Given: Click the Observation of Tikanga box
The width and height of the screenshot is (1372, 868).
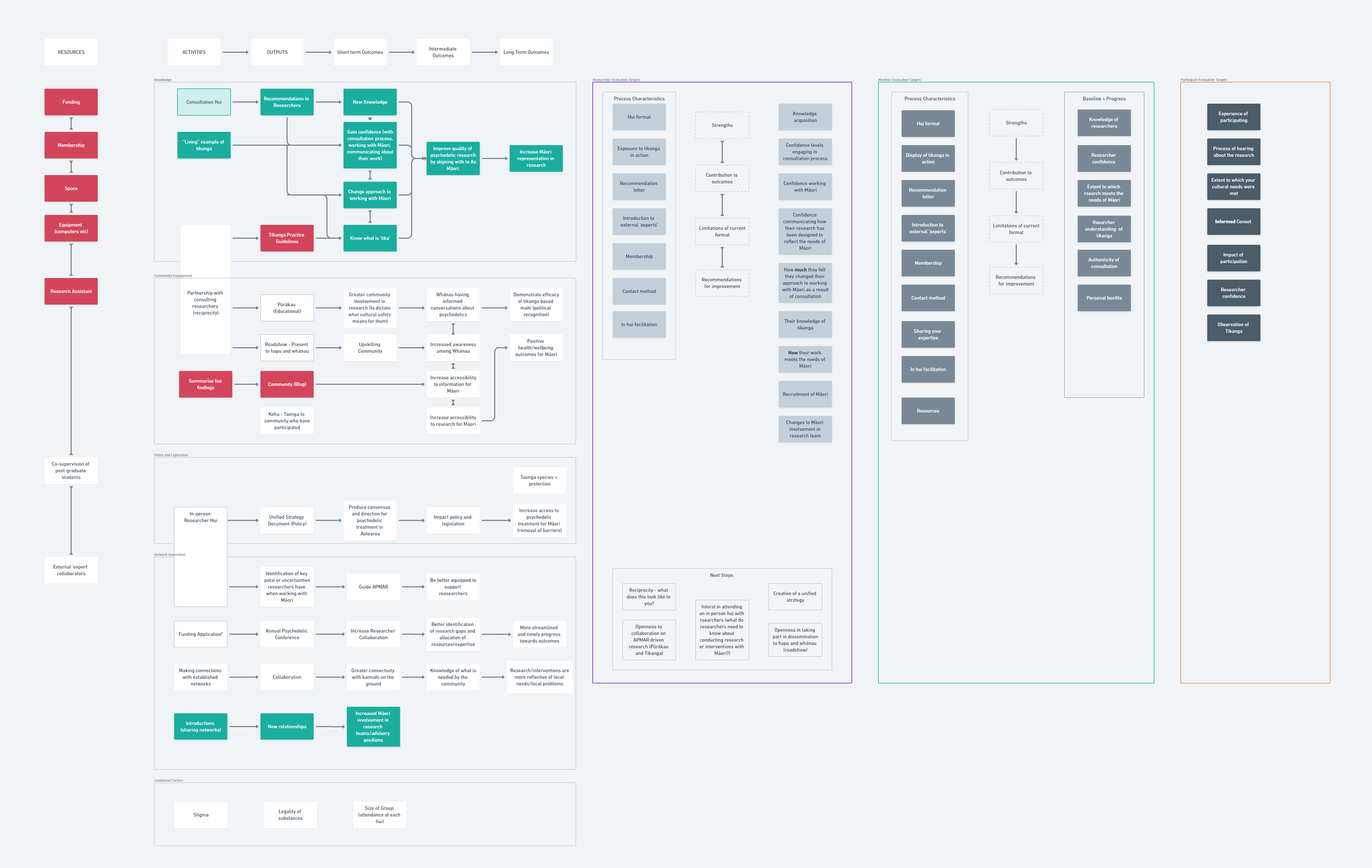Looking at the screenshot, I should point(1234,328).
